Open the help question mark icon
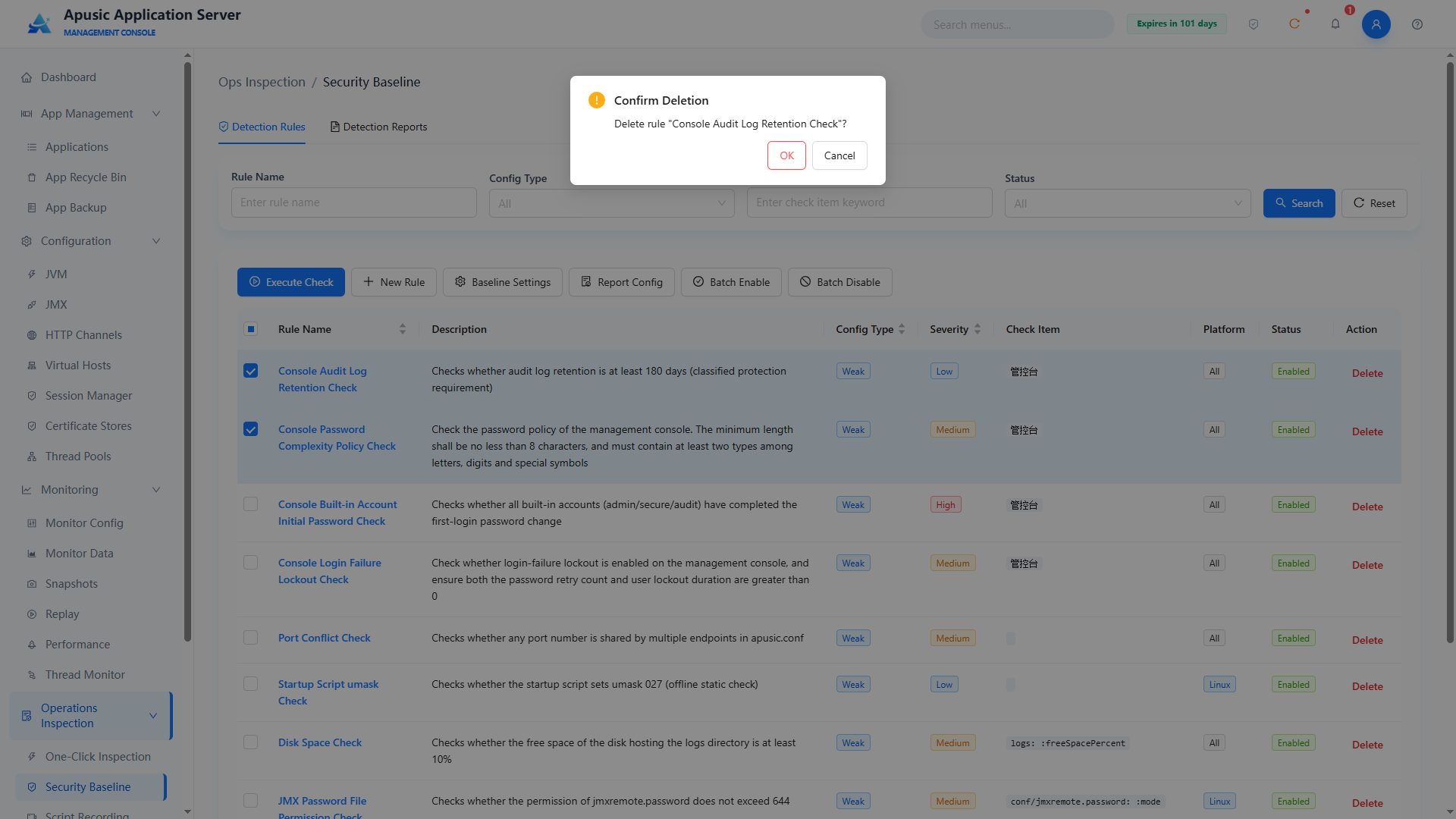This screenshot has height=819, width=1456. click(1417, 24)
